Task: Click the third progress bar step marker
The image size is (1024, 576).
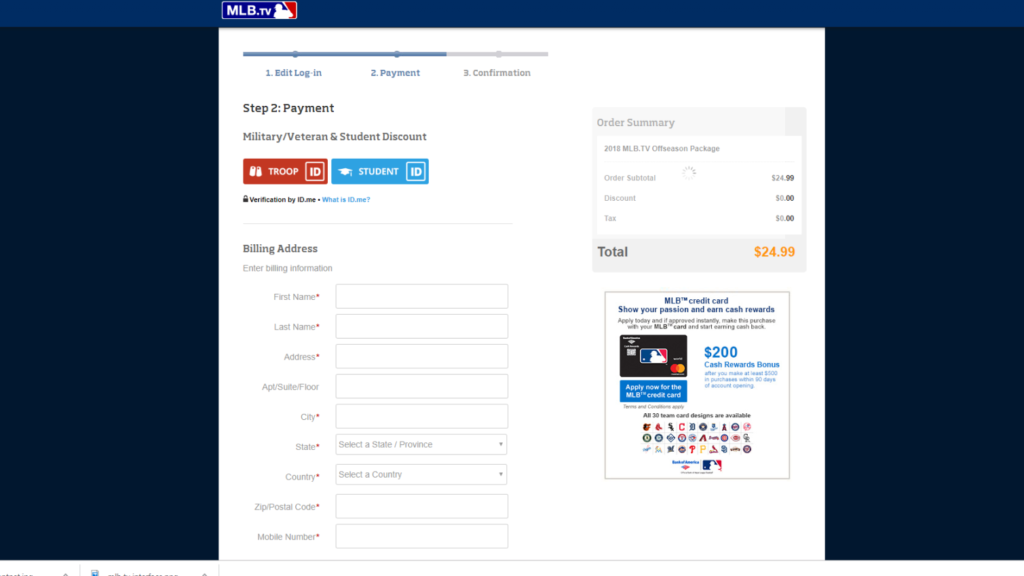Action: click(498, 54)
